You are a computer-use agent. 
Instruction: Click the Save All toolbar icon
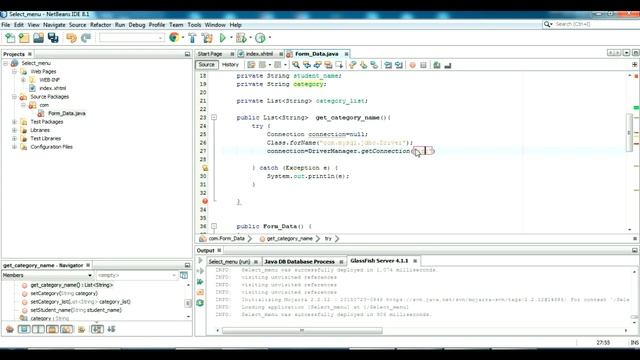point(53,38)
